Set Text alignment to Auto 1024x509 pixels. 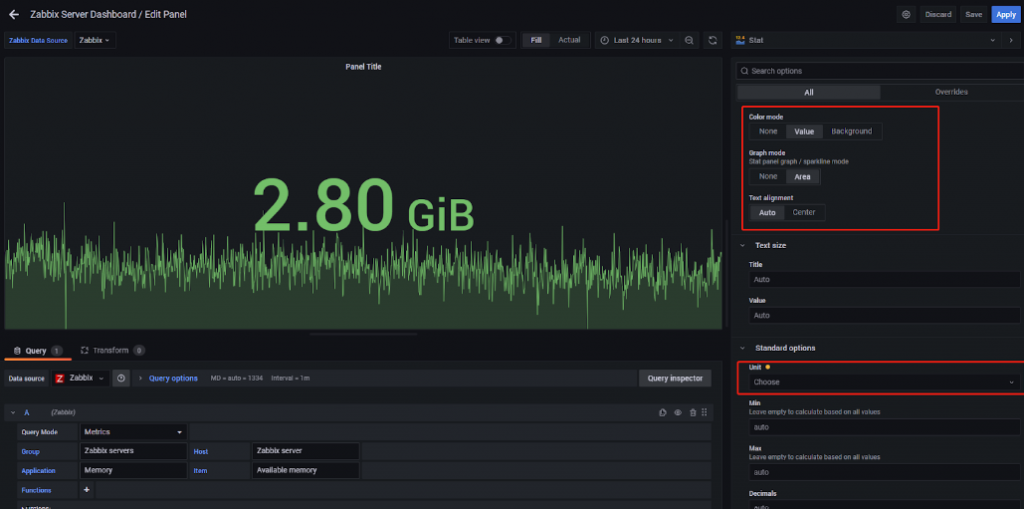point(767,212)
